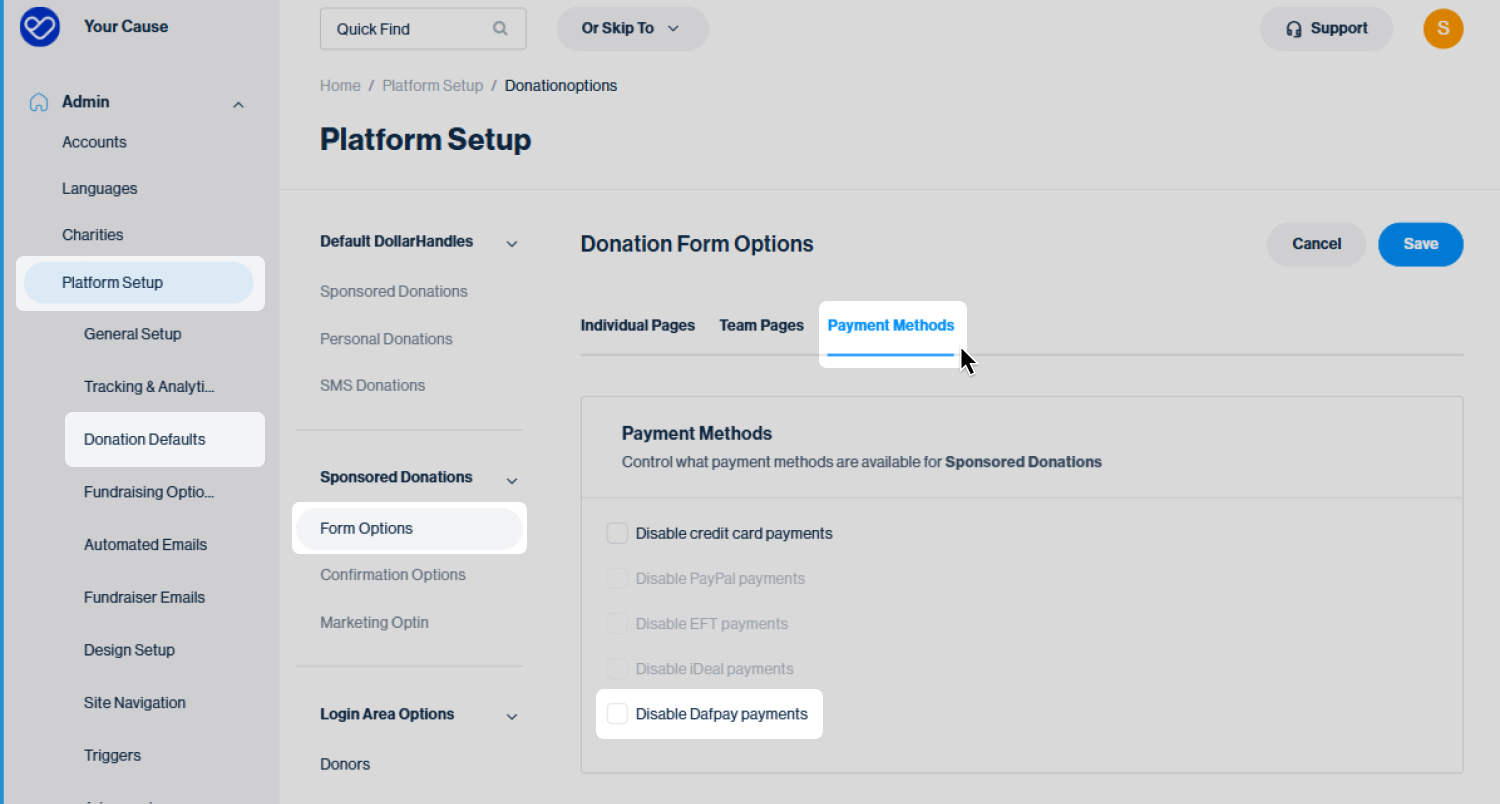Toggle the Disable PayPal payments checkbox
The width and height of the screenshot is (1500, 804).
click(x=617, y=579)
